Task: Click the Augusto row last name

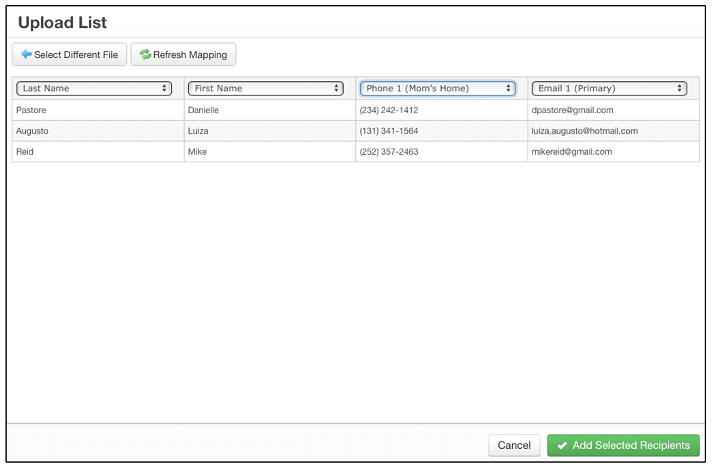Action: point(32,131)
